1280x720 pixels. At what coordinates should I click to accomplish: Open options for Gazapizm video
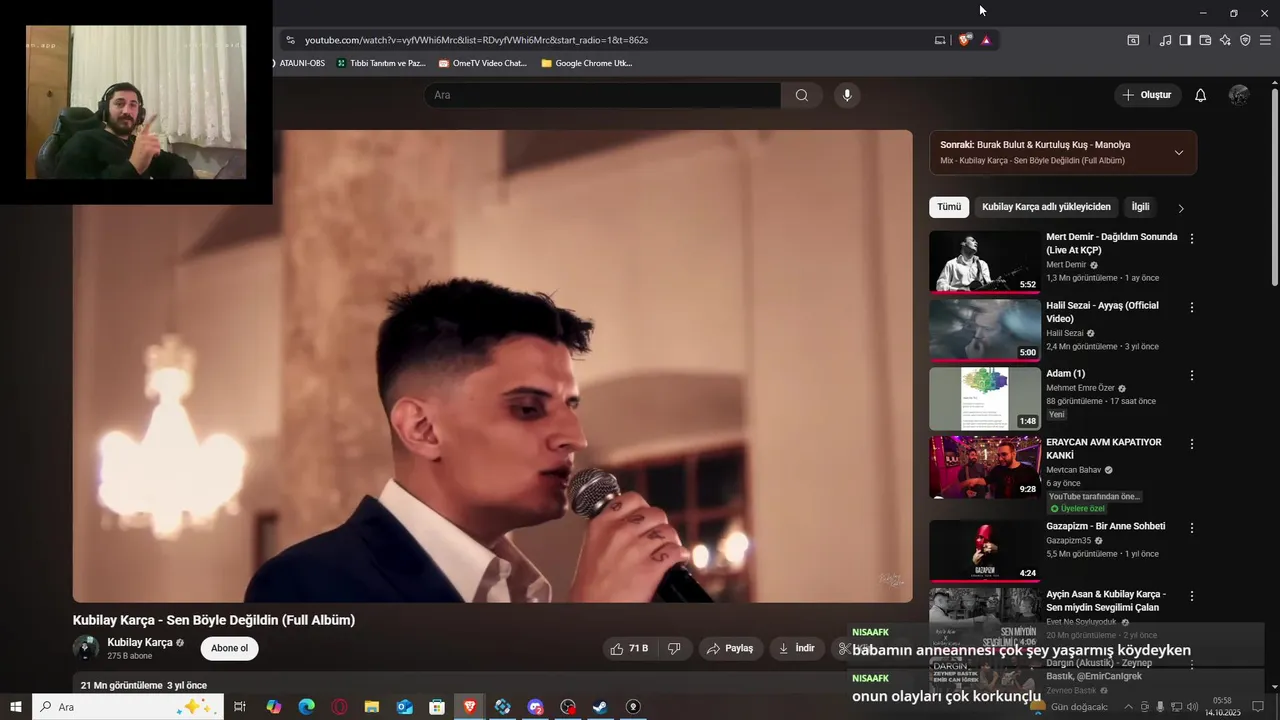point(1191,527)
